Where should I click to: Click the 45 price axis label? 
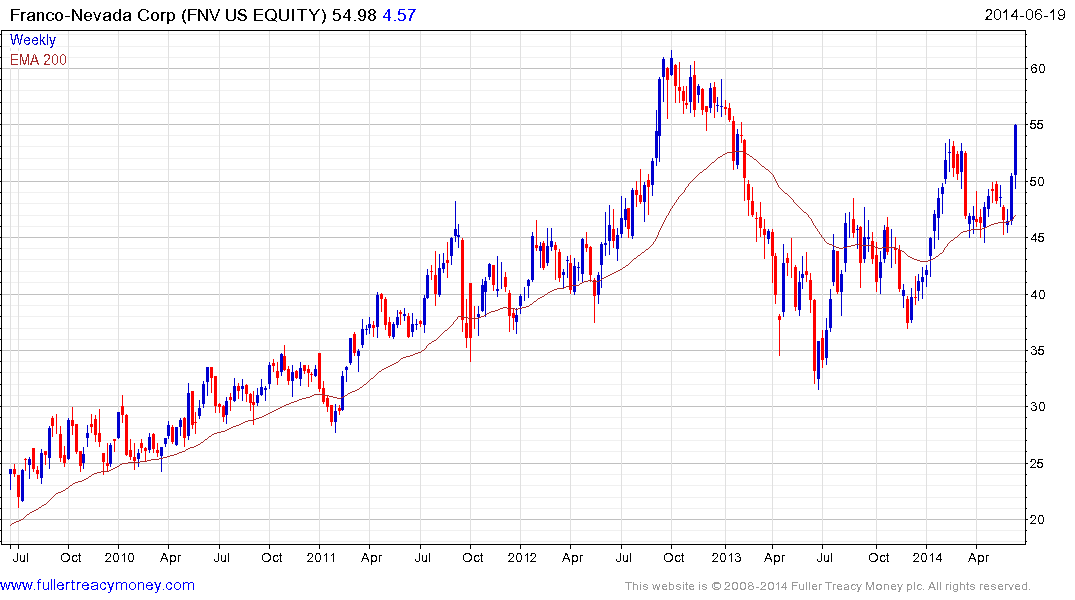[1037, 238]
